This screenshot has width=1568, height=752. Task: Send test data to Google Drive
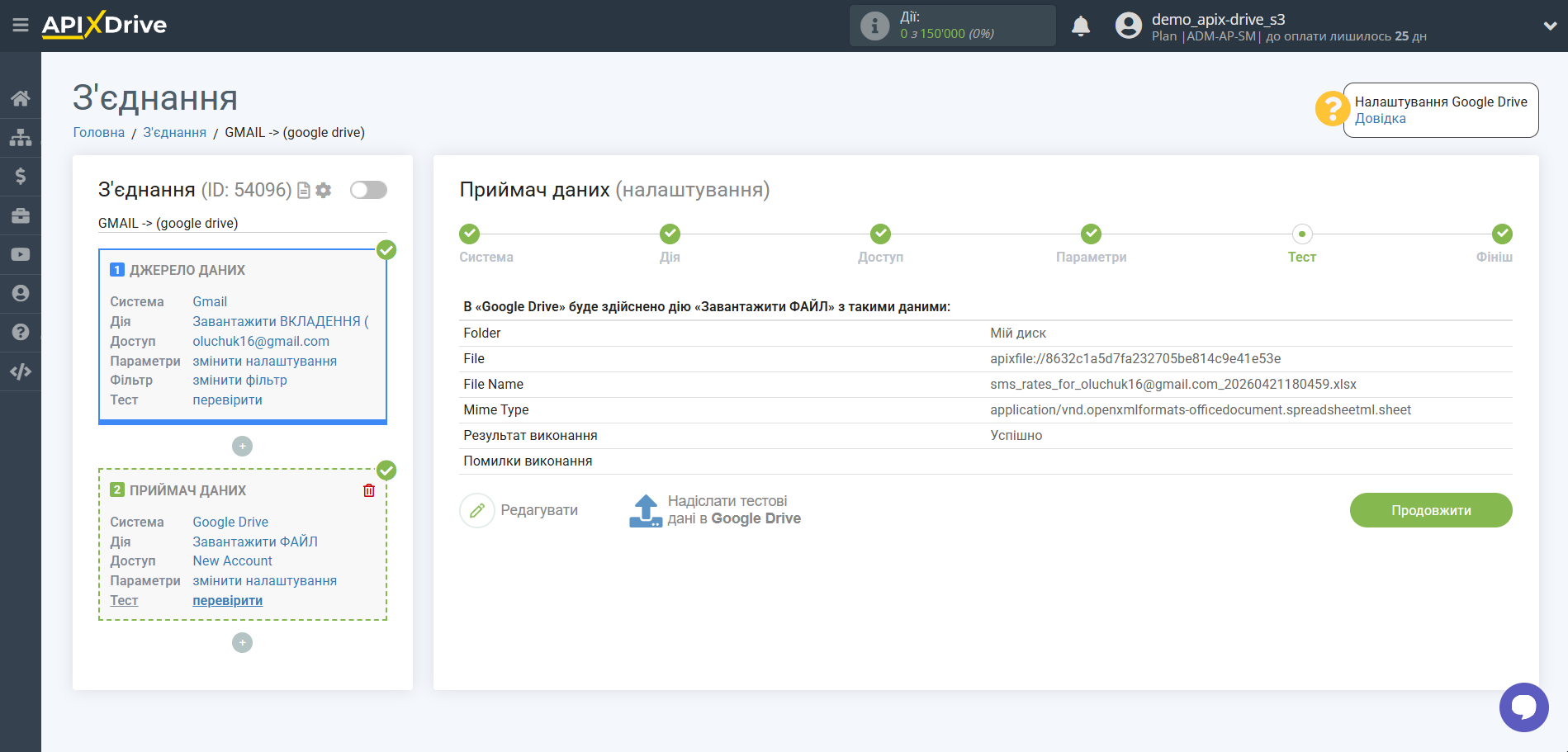point(715,510)
